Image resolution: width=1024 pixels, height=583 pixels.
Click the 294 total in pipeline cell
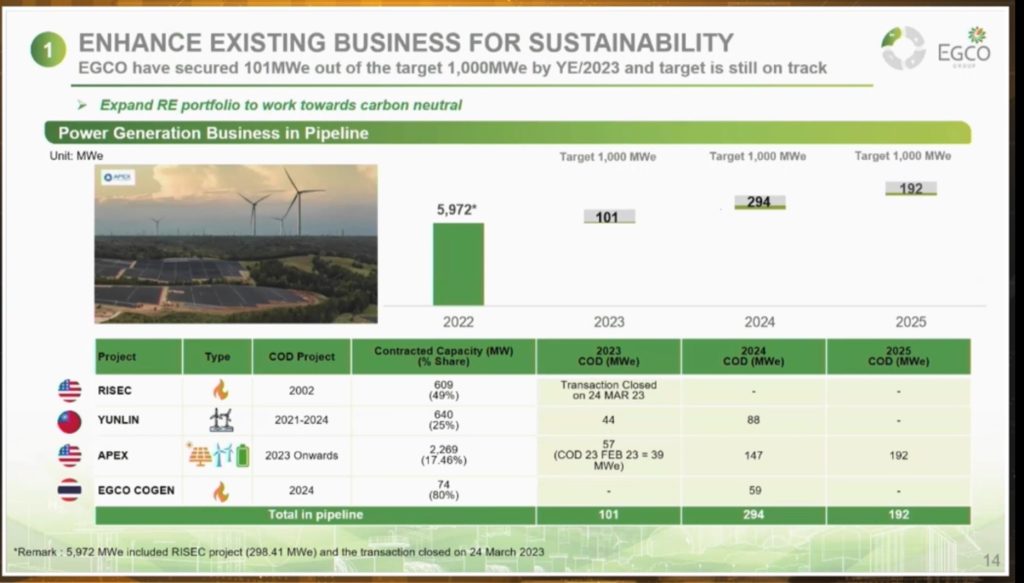[x=754, y=514]
